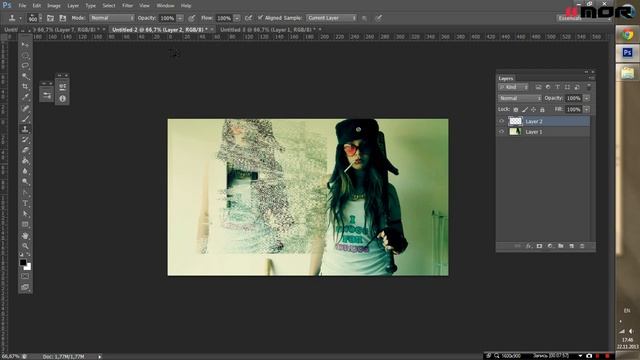
Task: Select the Dodge tool
Action: [25, 182]
